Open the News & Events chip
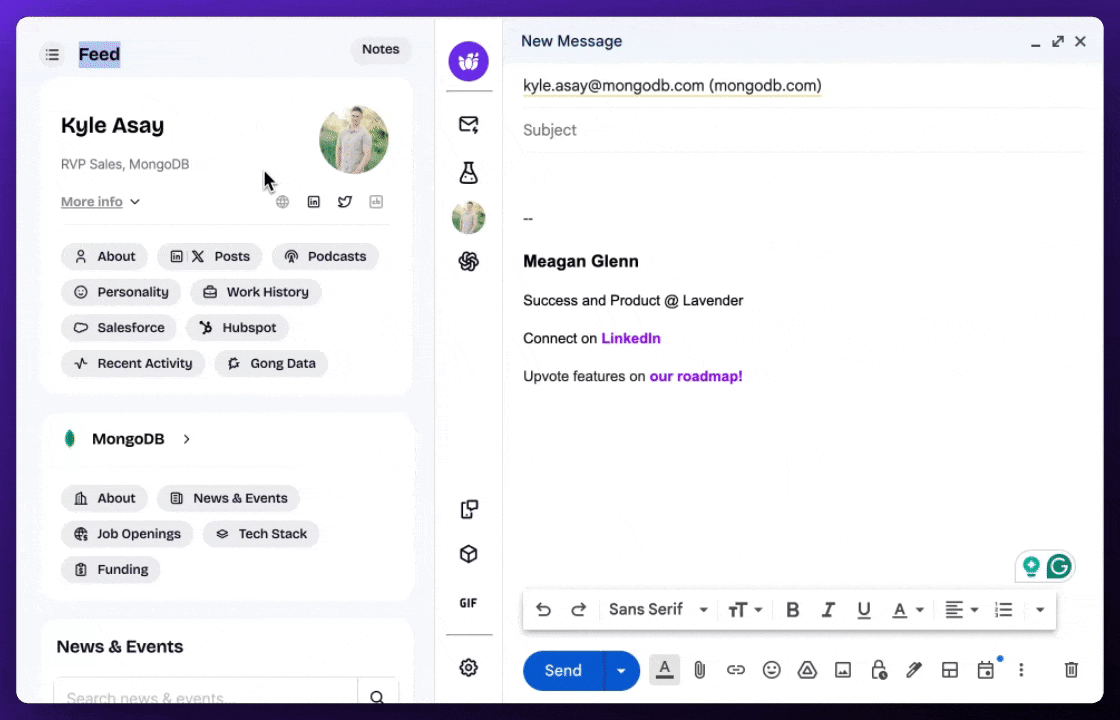This screenshot has height=720, width=1120. point(229,499)
